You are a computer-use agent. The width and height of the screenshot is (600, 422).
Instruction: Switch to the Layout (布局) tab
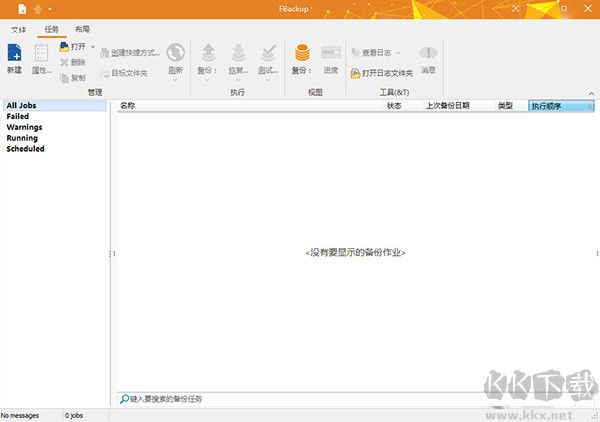point(82,29)
